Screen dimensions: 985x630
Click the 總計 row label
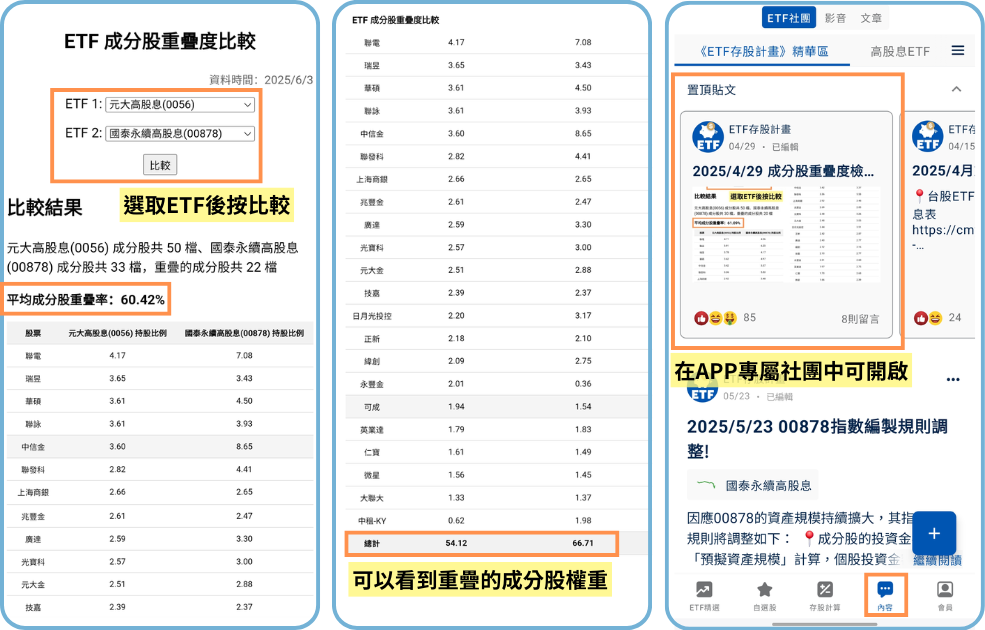pos(372,543)
